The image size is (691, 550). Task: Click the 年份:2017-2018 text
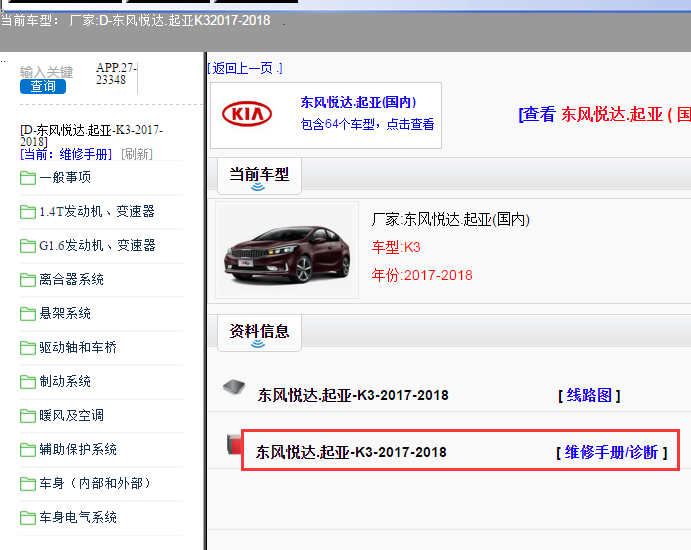click(x=422, y=275)
